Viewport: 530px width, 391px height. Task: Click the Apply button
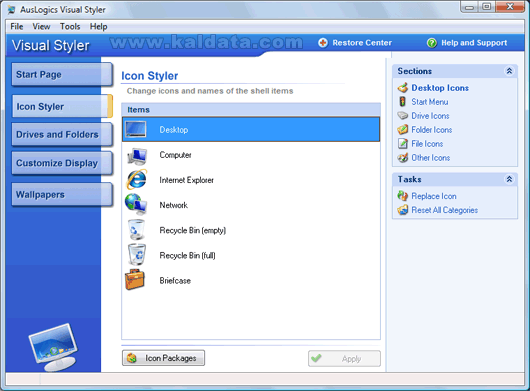tap(344, 359)
